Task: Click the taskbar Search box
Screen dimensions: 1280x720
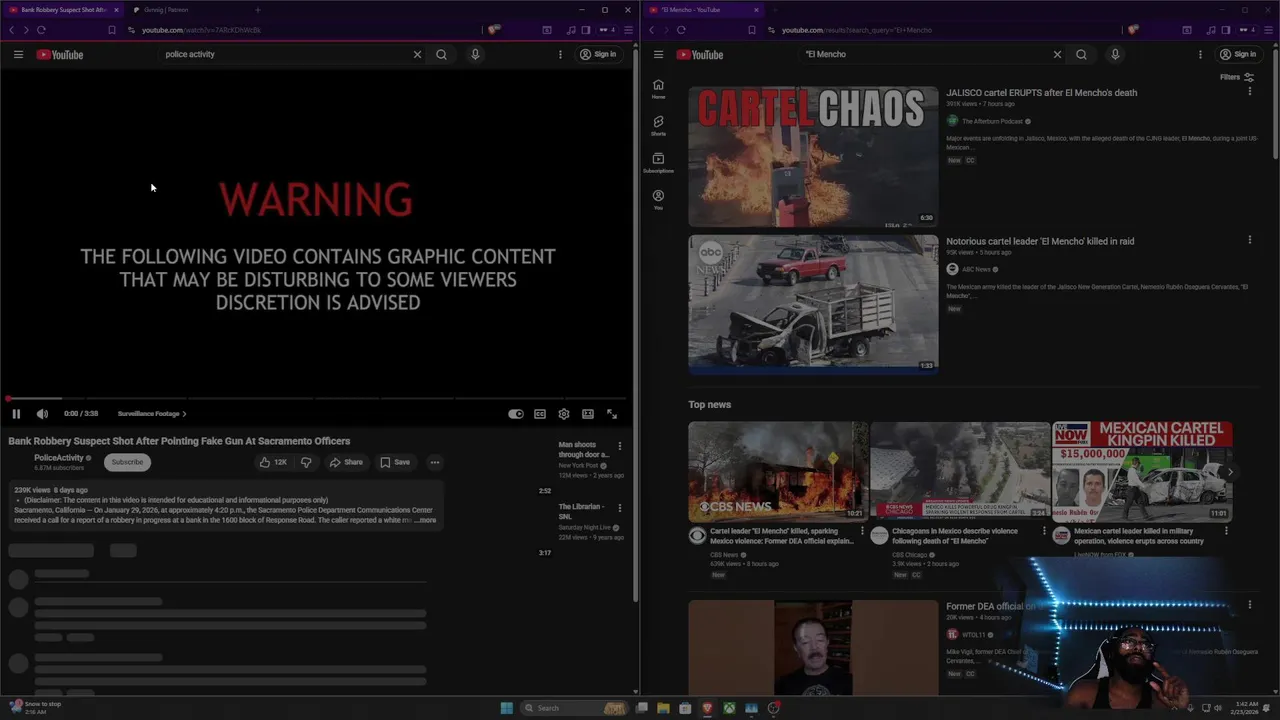Action: pyautogui.click(x=575, y=708)
